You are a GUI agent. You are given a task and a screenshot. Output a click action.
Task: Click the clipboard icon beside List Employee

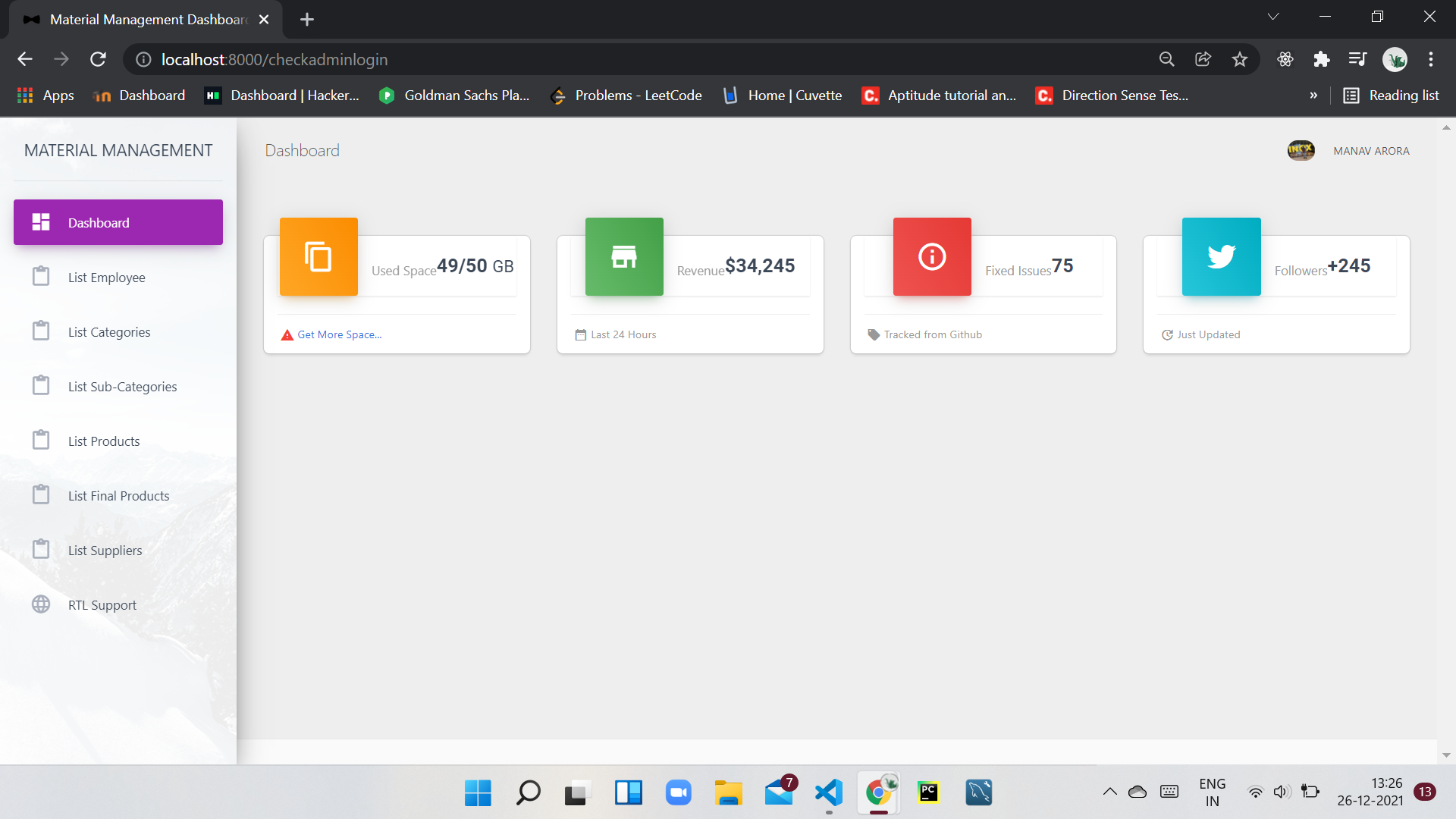coord(40,276)
